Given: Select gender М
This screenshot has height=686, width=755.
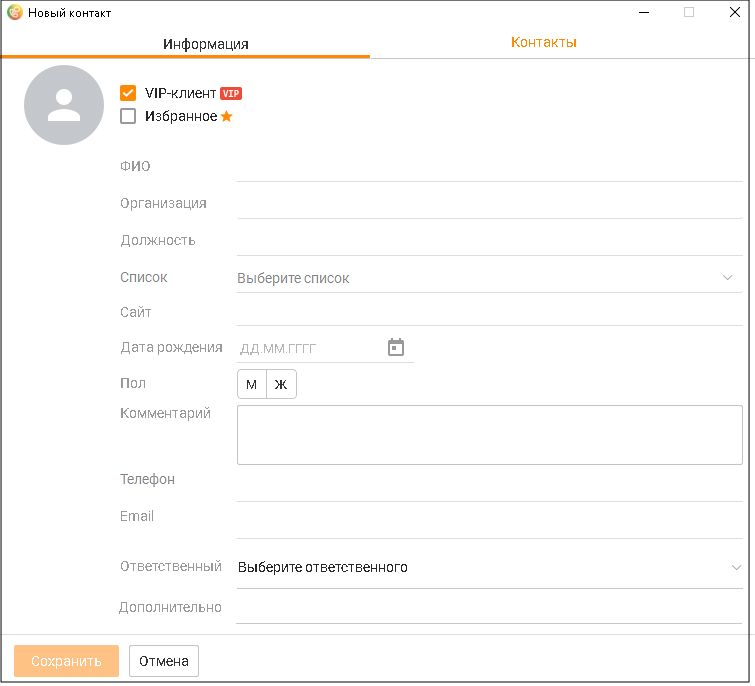Looking at the screenshot, I should point(252,384).
